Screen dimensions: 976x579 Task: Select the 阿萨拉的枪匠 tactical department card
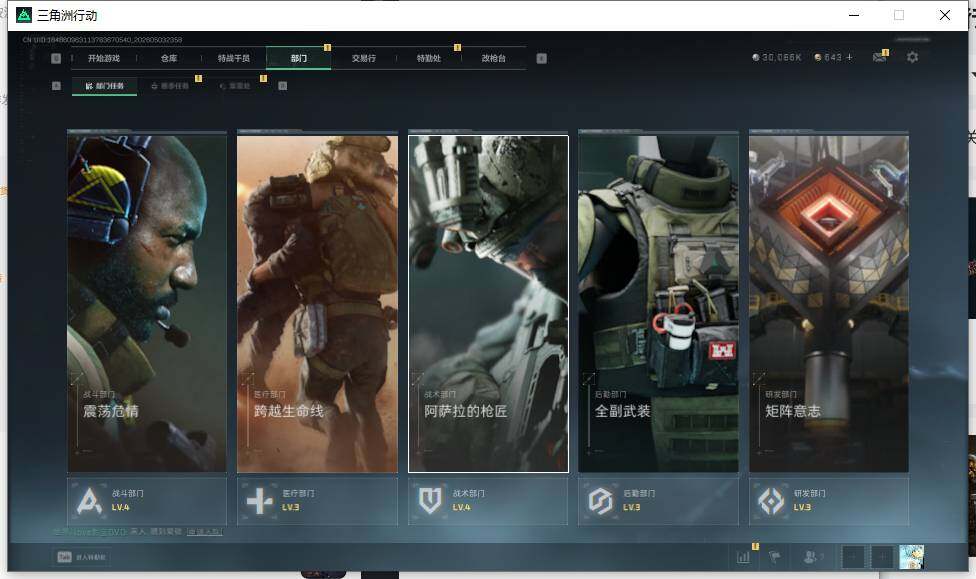pos(488,304)
